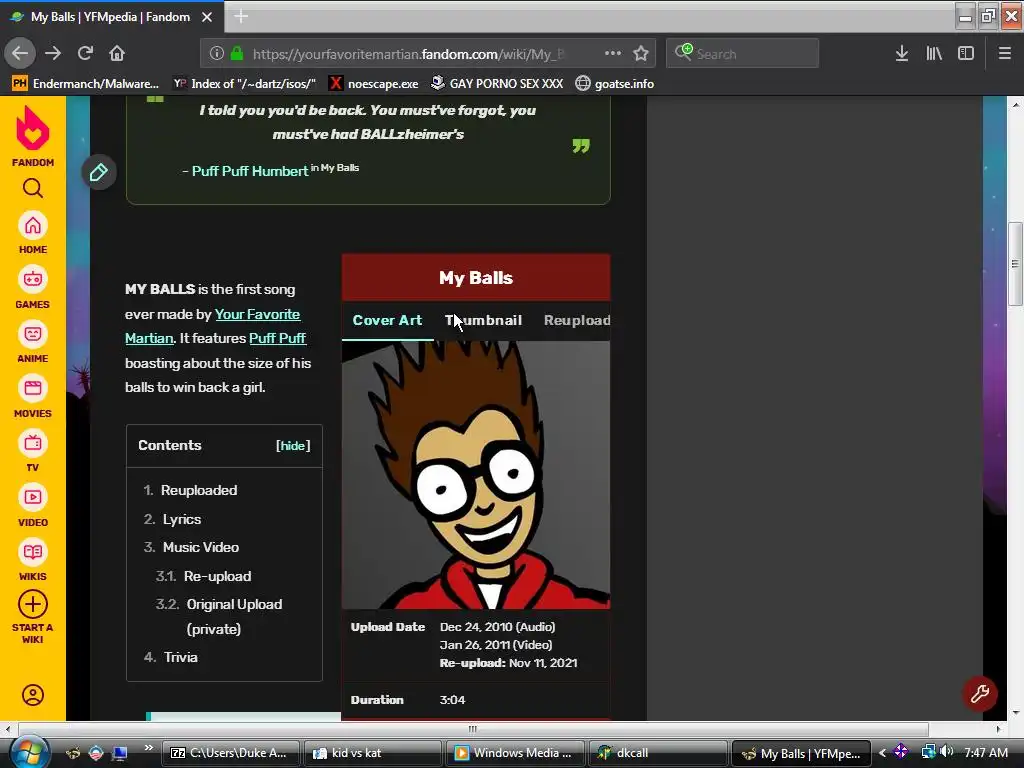Open the TV section icon
The width and height of the screenshot is (1024, 768).
[x=33, y=443]
